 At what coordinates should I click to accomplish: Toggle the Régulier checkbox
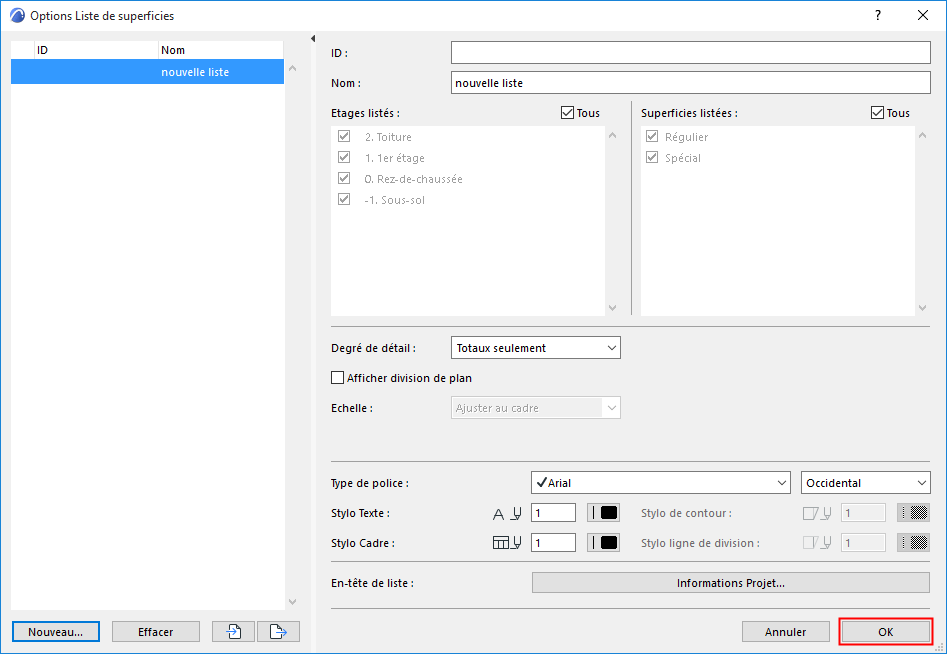tap(652, 136)
